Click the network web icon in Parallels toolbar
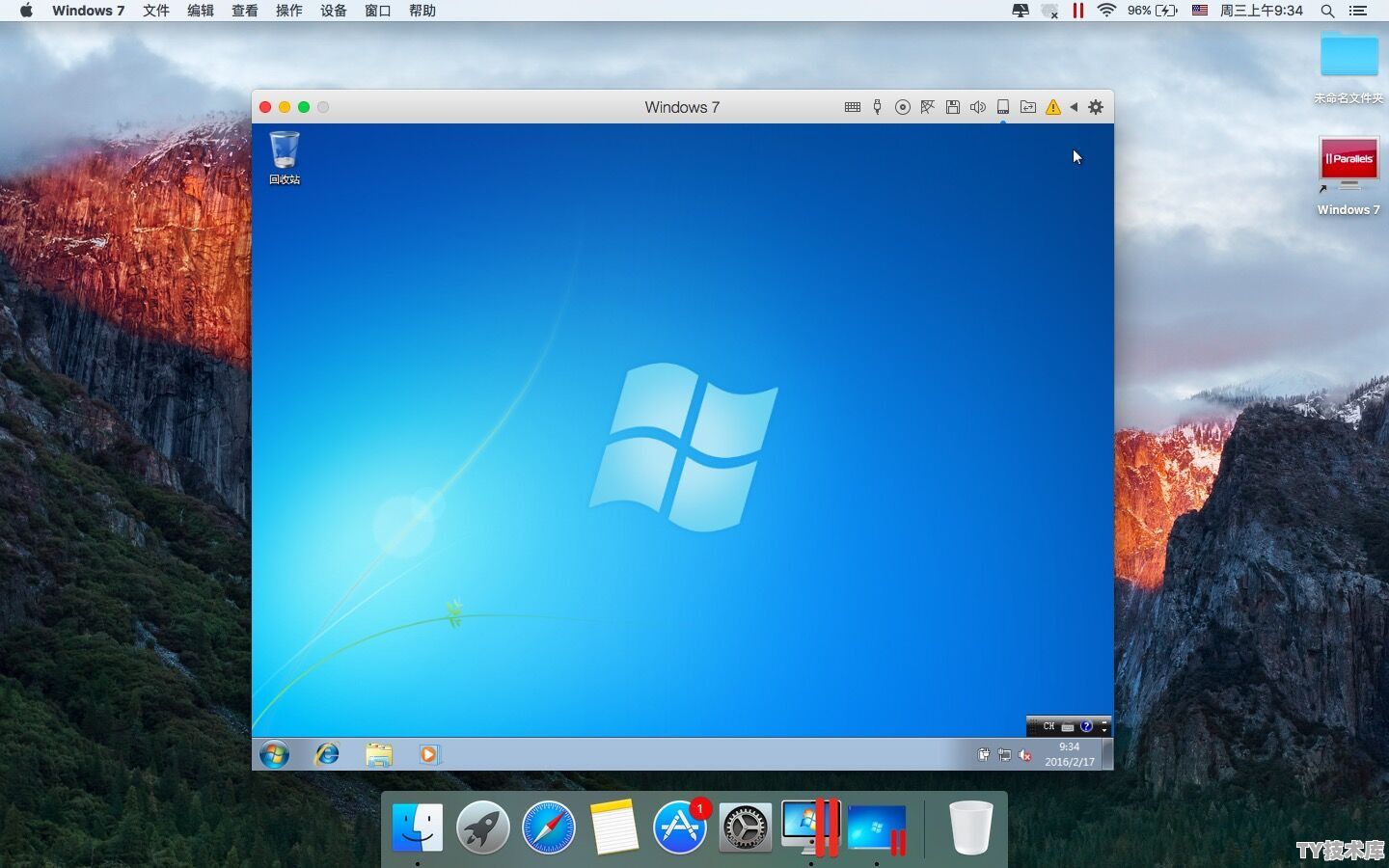The width and height of the screenshot is (1389, 868). coord(928,107)
